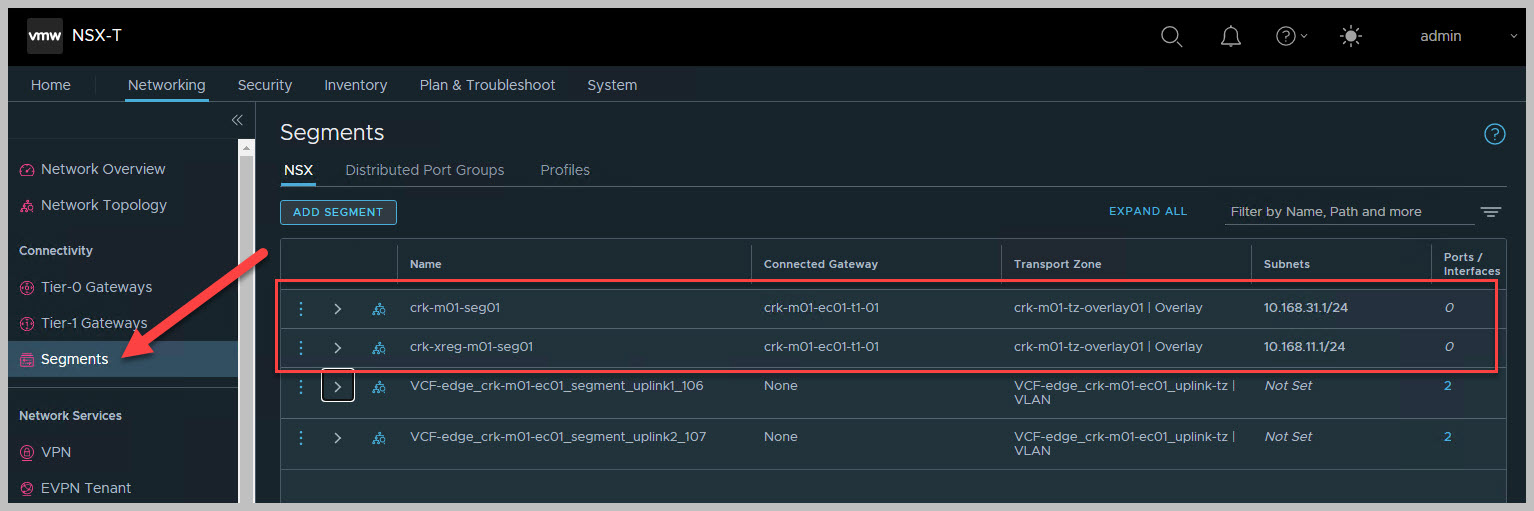Open actions menu for crk-m01-seg01

(301, 308)
